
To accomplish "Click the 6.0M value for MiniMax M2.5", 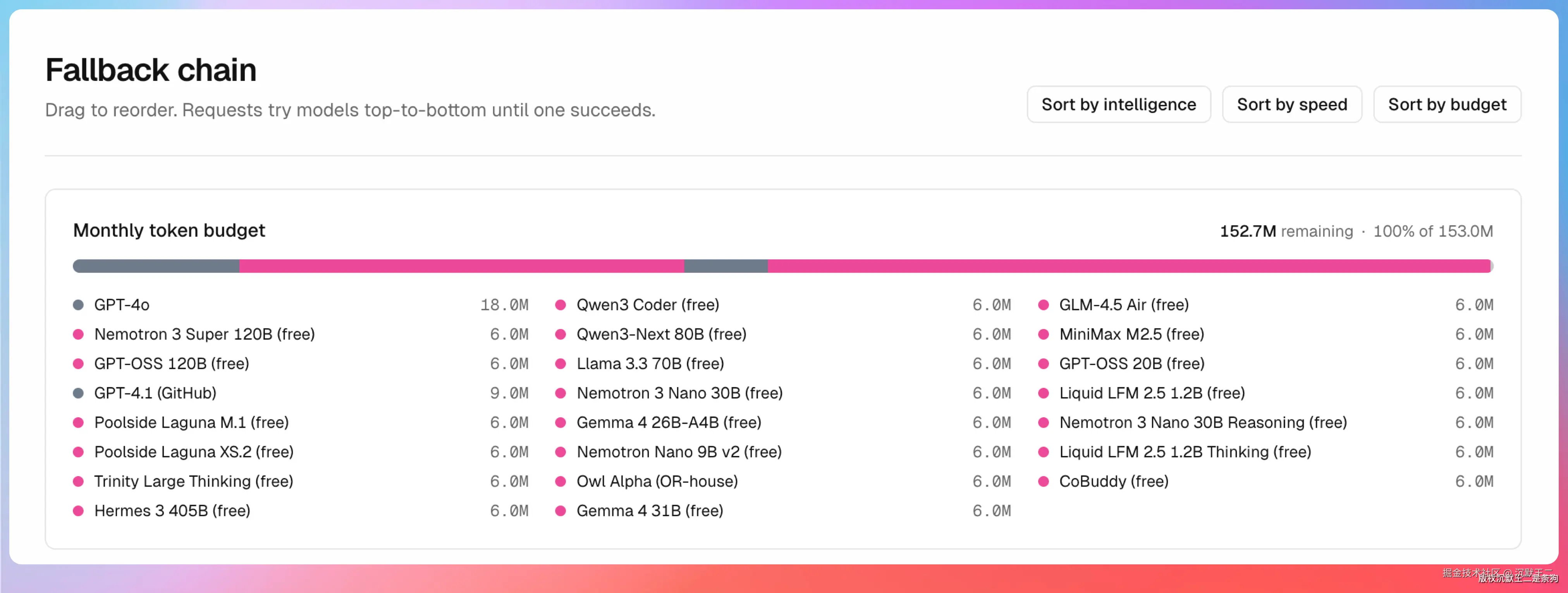I will pos(1474,334).
